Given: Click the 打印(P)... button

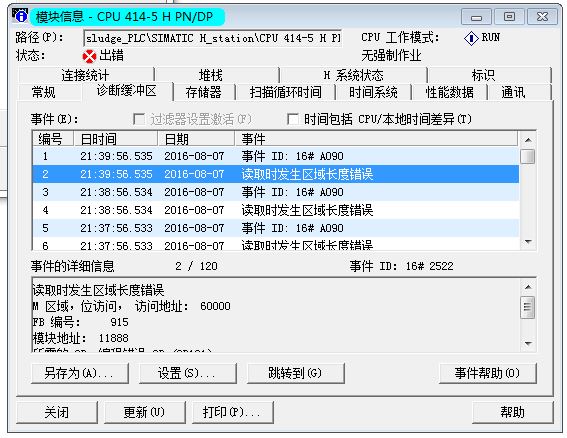Looking at the screenshot, I should (233, 412).
